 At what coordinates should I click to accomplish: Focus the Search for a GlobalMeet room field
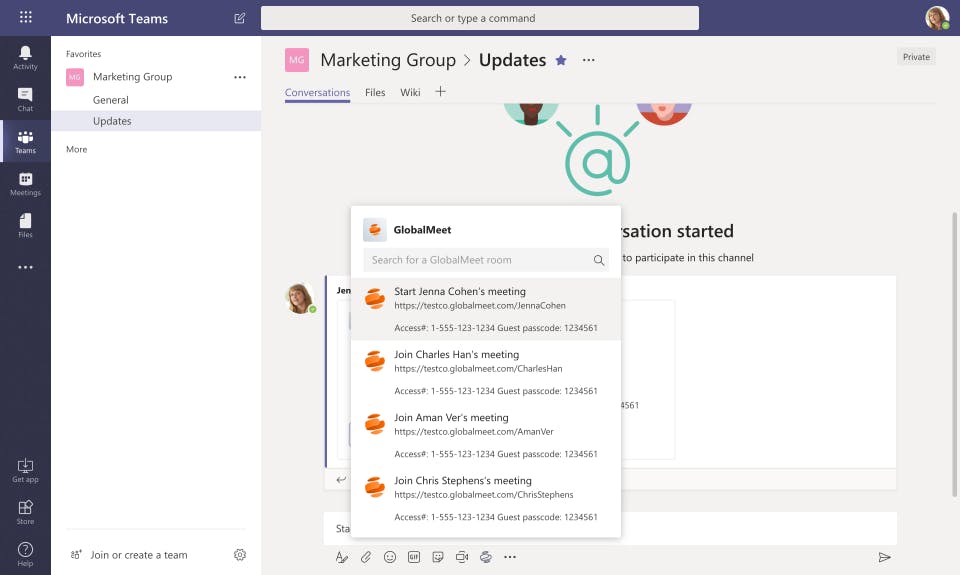click(486, 260)
